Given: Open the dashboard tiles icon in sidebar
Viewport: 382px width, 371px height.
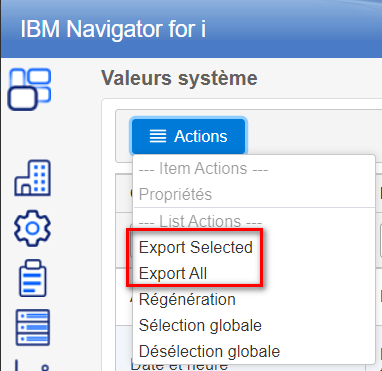Looking at the screenshot, I should pos(29,89).
